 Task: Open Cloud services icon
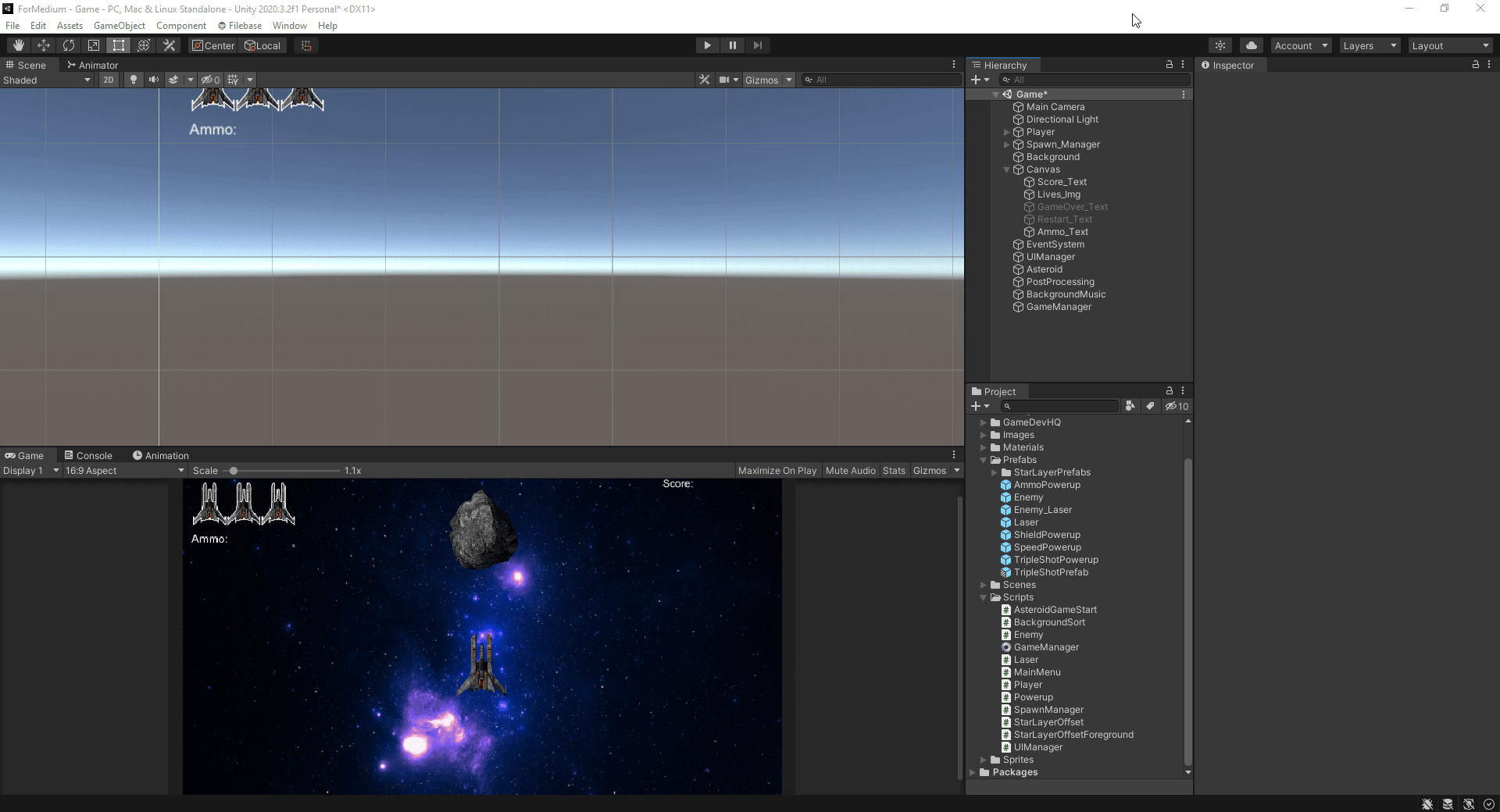(x=1252, y=45)
